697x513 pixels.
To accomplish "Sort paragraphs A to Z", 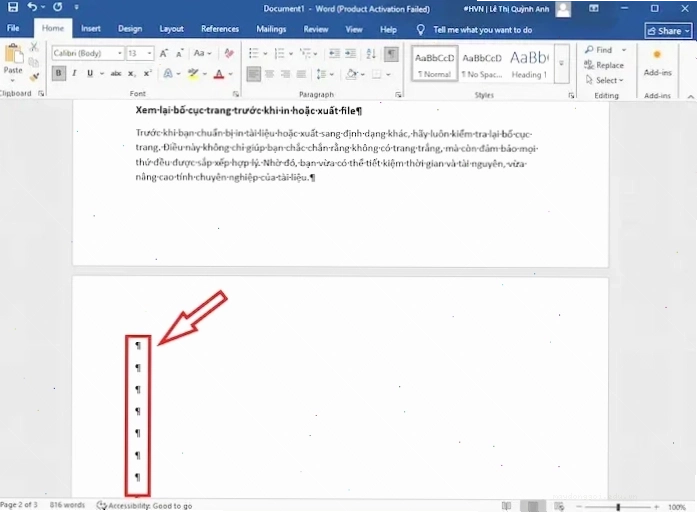I will (371, 54).
